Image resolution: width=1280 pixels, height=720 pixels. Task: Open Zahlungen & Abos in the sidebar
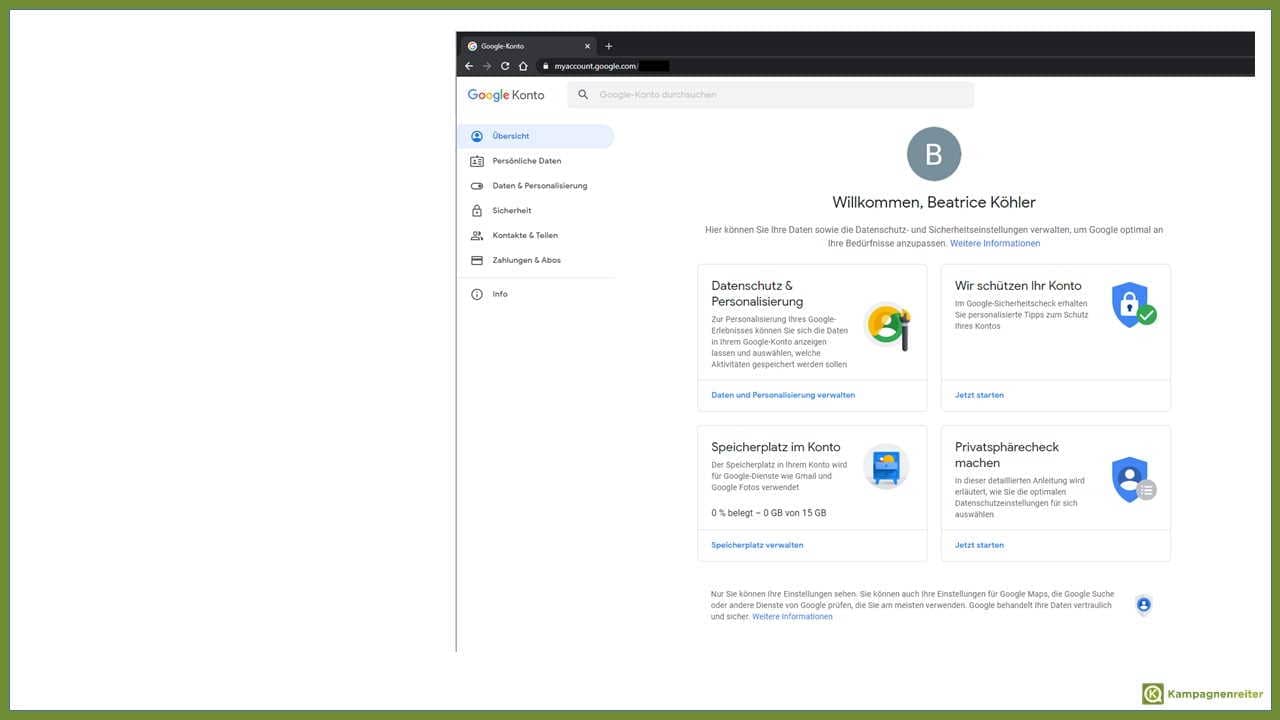coord(535,260)
